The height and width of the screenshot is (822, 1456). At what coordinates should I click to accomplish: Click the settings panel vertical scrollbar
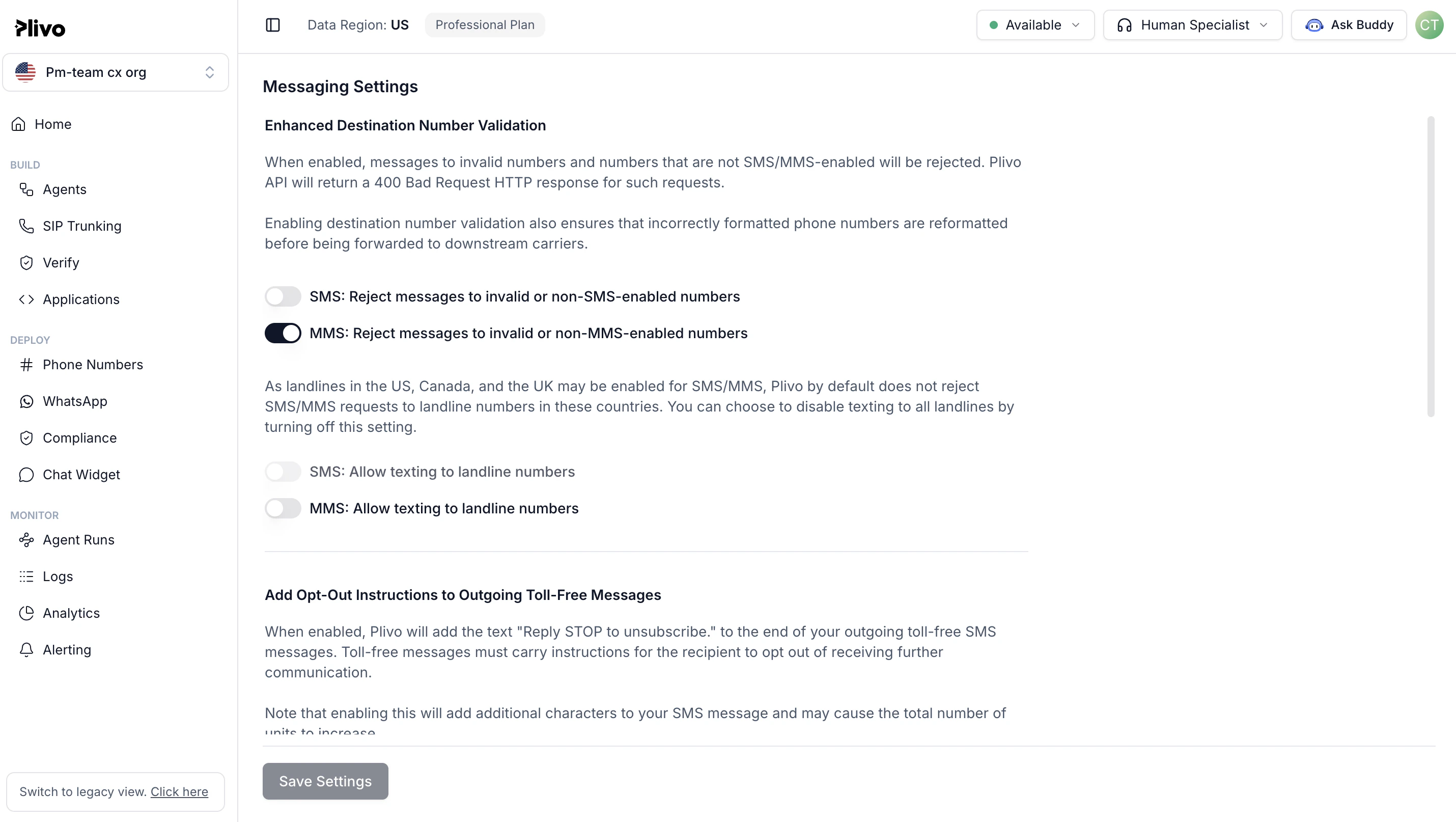[1431, 267]
